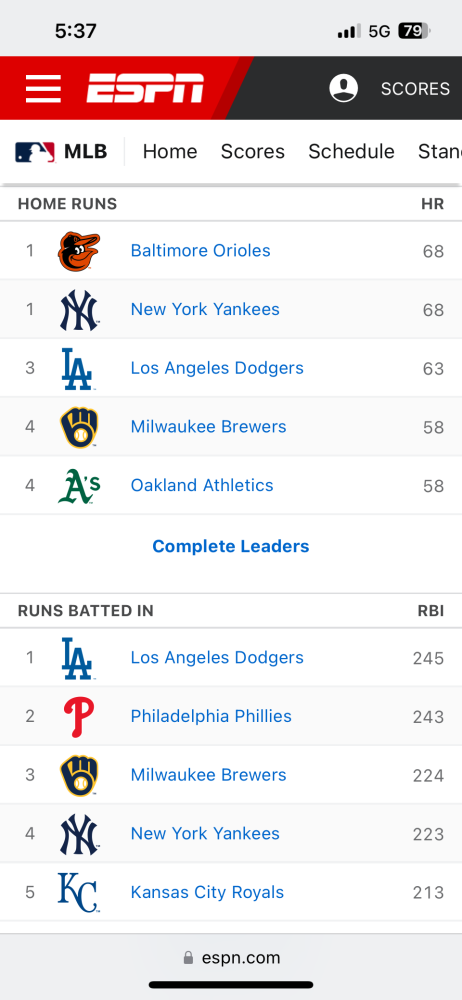The width and height of the screenshot is (462, 1000).
Task: Tap the espn.com address bar
Action: tap(231, 958)
